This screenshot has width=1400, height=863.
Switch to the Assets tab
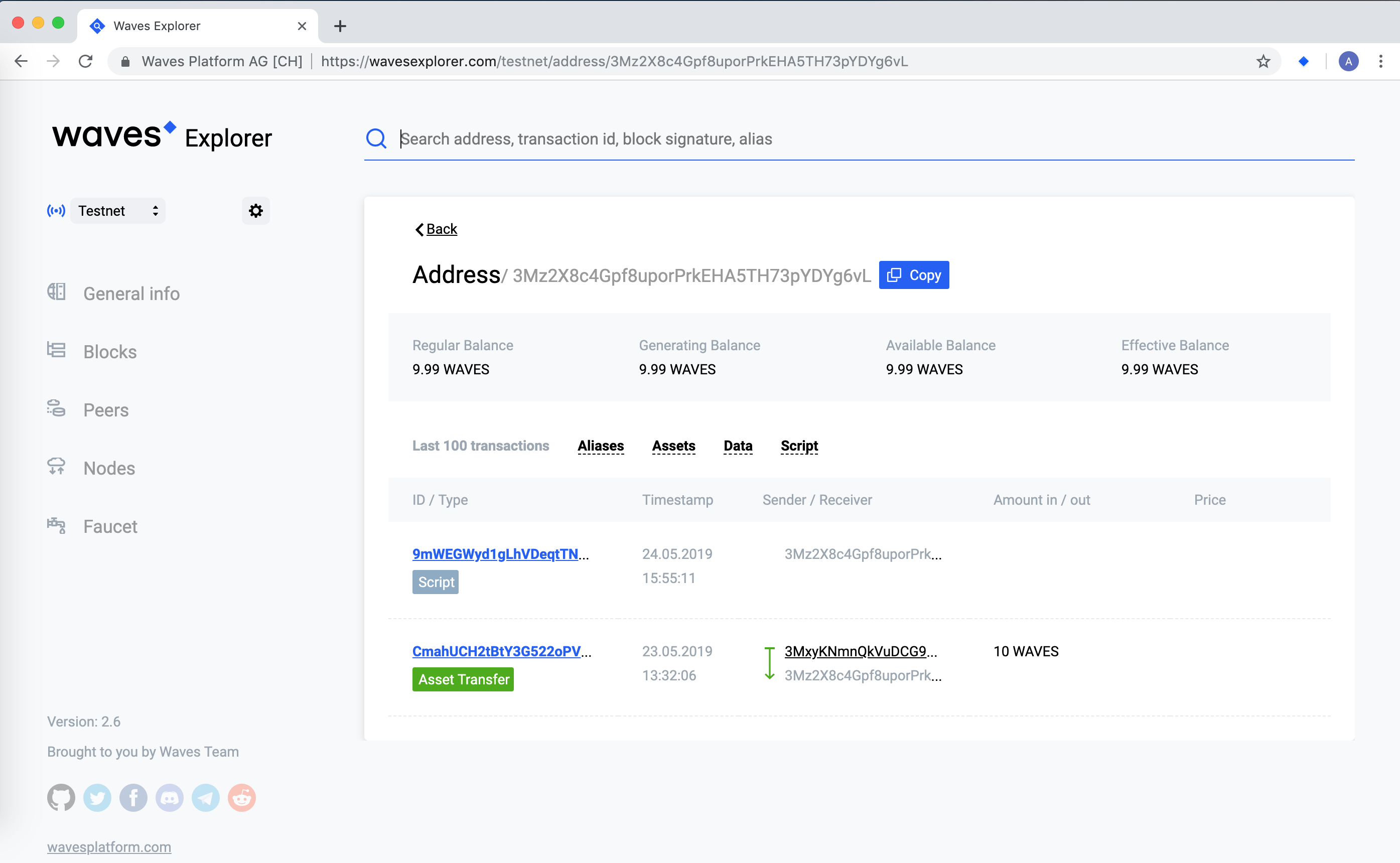tap(673, 446)
